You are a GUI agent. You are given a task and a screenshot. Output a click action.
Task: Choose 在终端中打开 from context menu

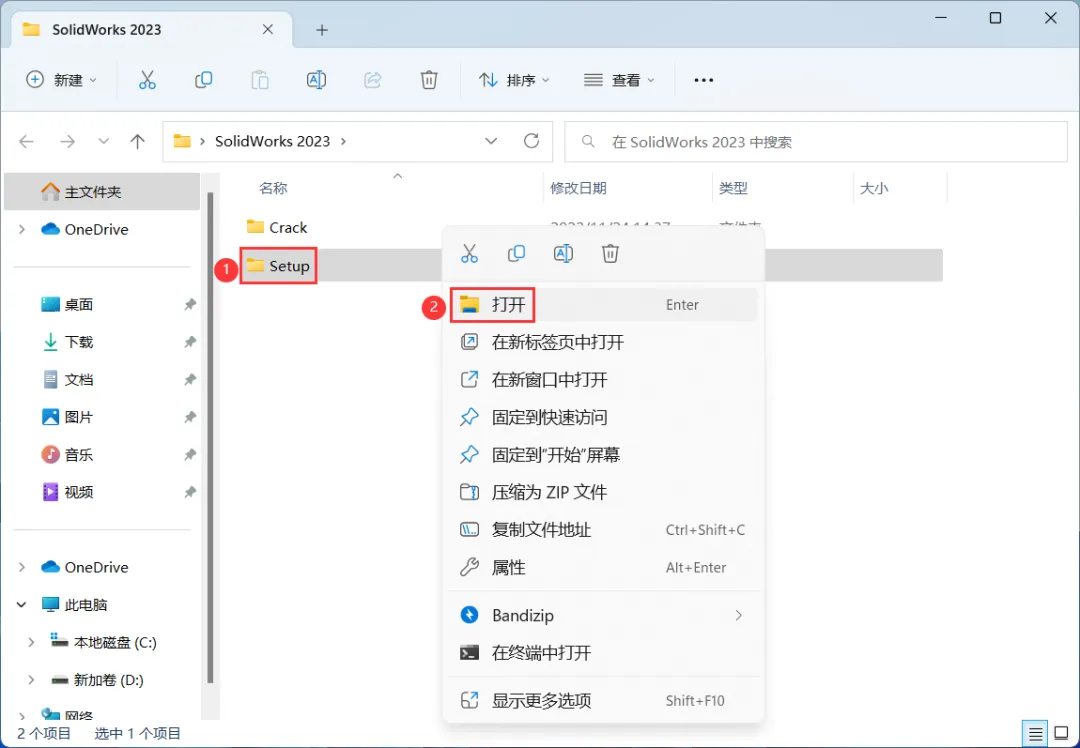point(604,653)
